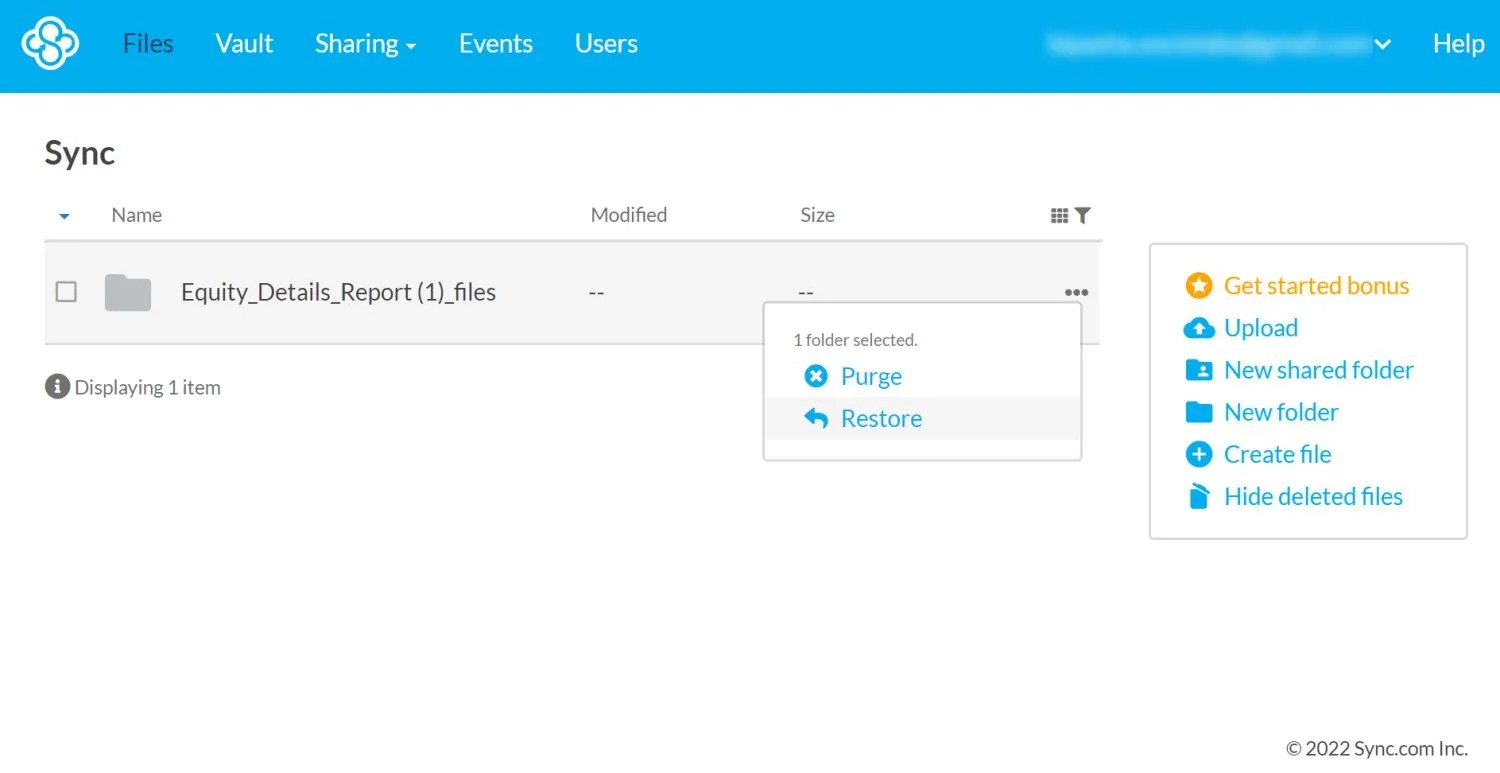The width and height of the screenshot is (1500, 773).
Task: Choose Purge for the selected folder
Action: [x=870, y=376]
